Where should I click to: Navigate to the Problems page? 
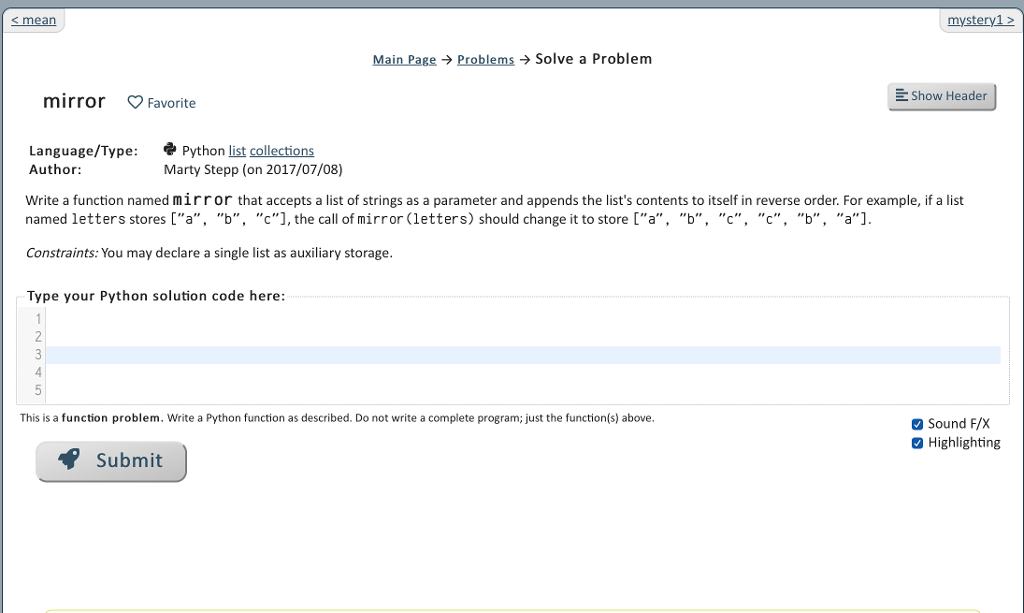coord(485,59)
